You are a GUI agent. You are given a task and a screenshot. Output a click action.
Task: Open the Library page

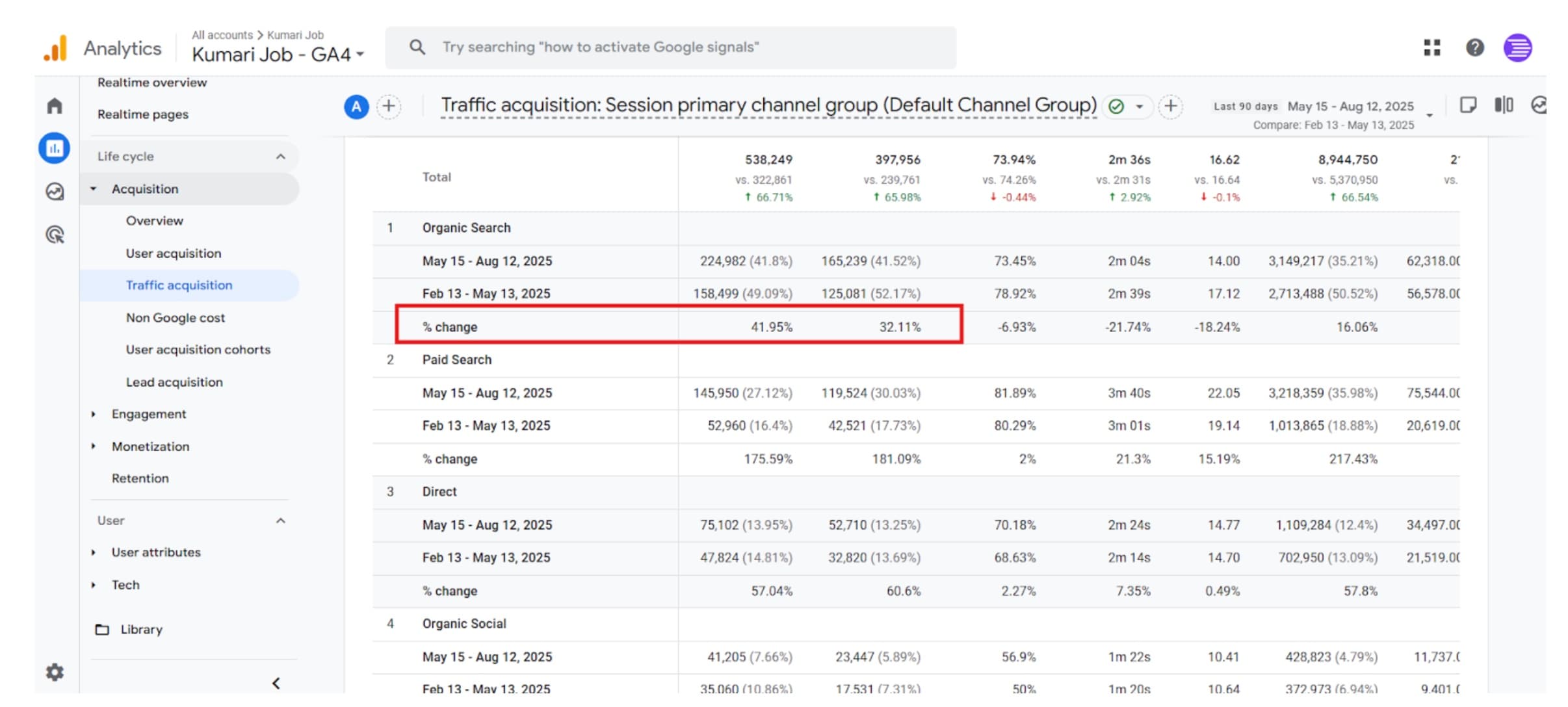click(x=141, y=629)
